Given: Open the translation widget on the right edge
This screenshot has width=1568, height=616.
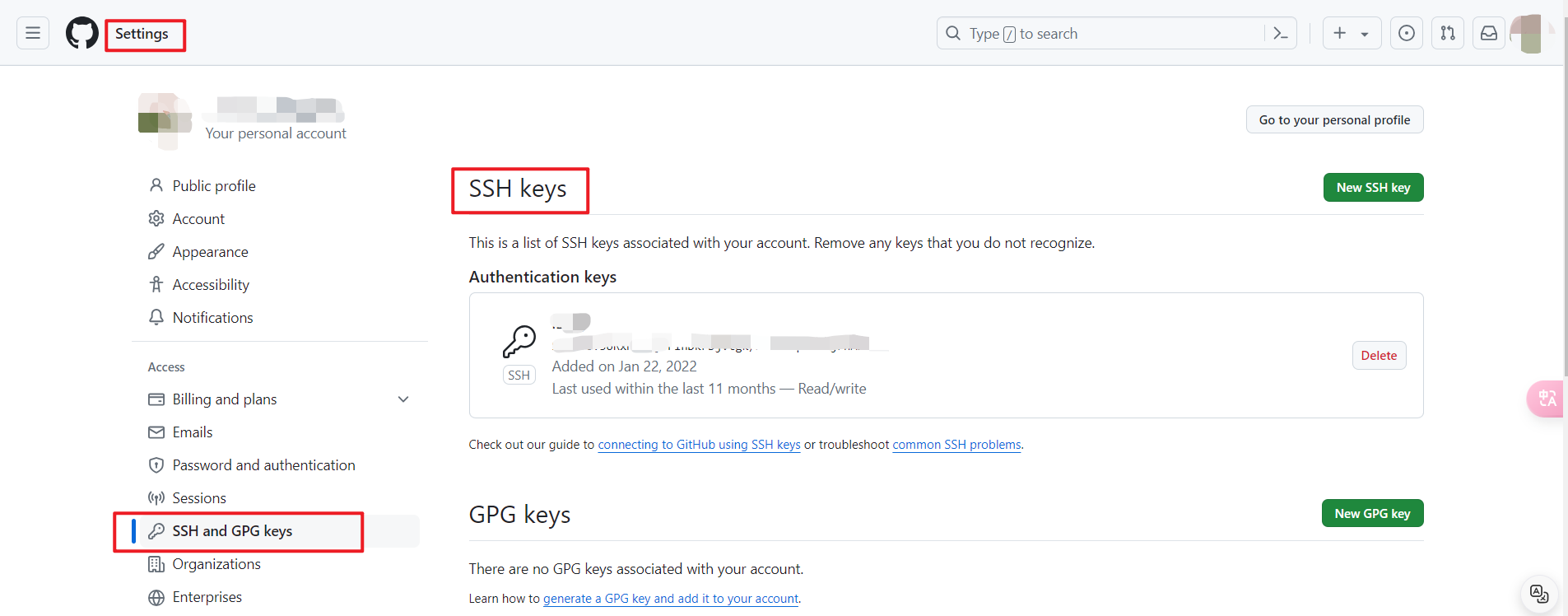Looking at the screenshot, I should click(1547, 399).
